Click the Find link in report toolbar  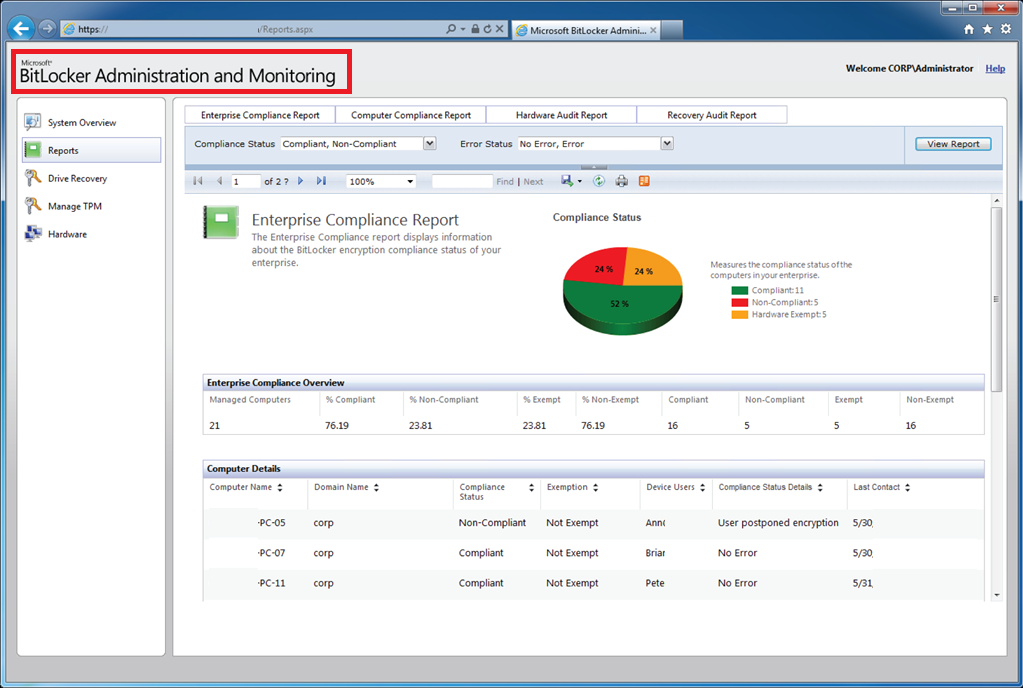505,182
